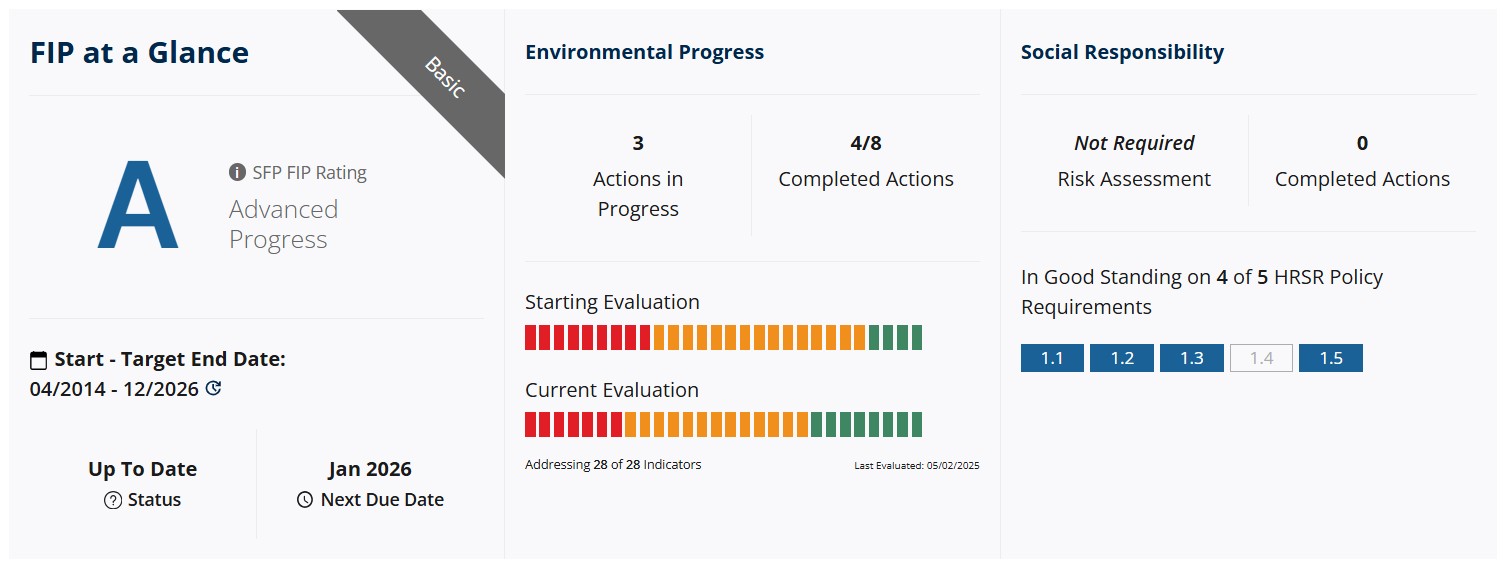Click the clock icon beside Next Due Date
This screenshot has width=1505, height=569.
click(305, 500)
